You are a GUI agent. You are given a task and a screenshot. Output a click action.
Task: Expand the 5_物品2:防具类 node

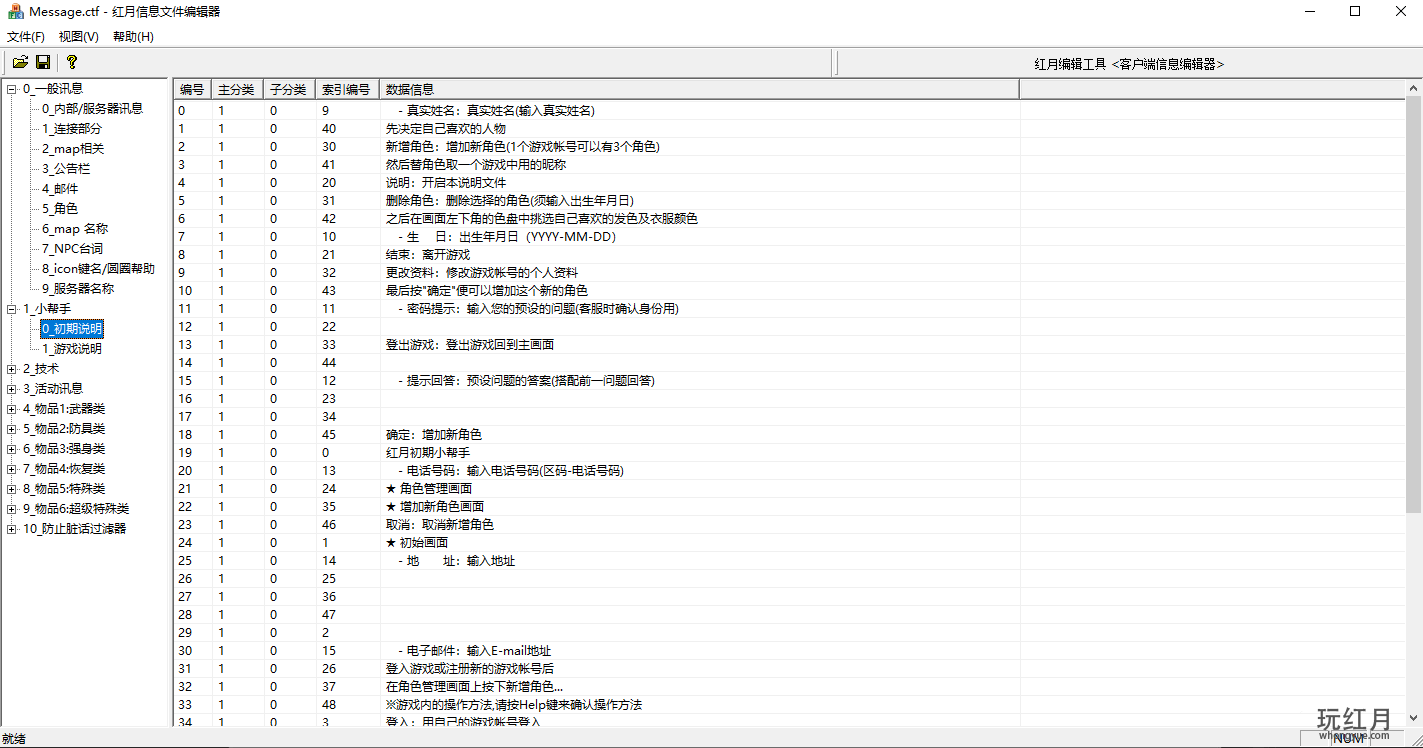(11, 429)
